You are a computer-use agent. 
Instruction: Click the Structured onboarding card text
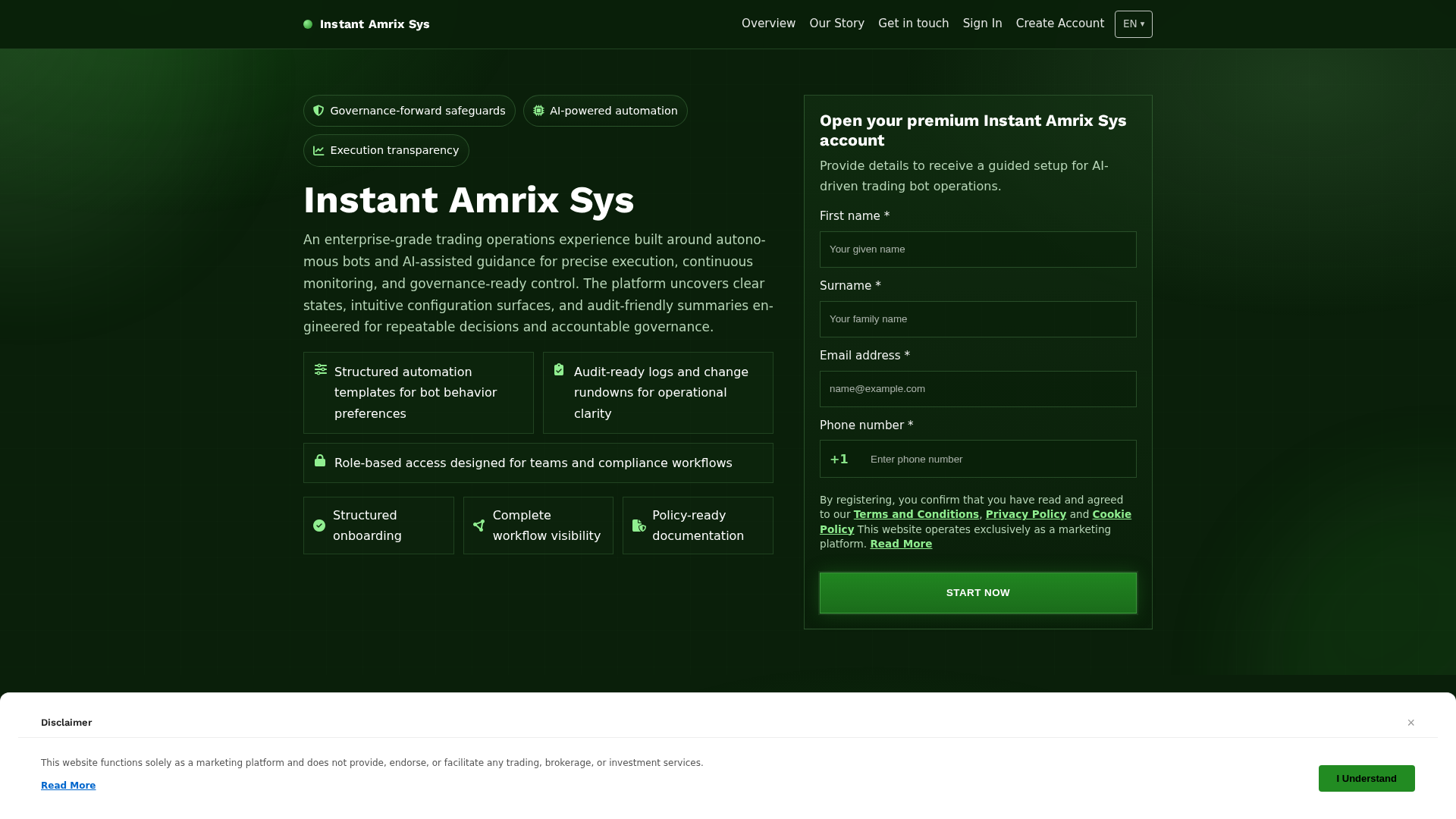367,526
